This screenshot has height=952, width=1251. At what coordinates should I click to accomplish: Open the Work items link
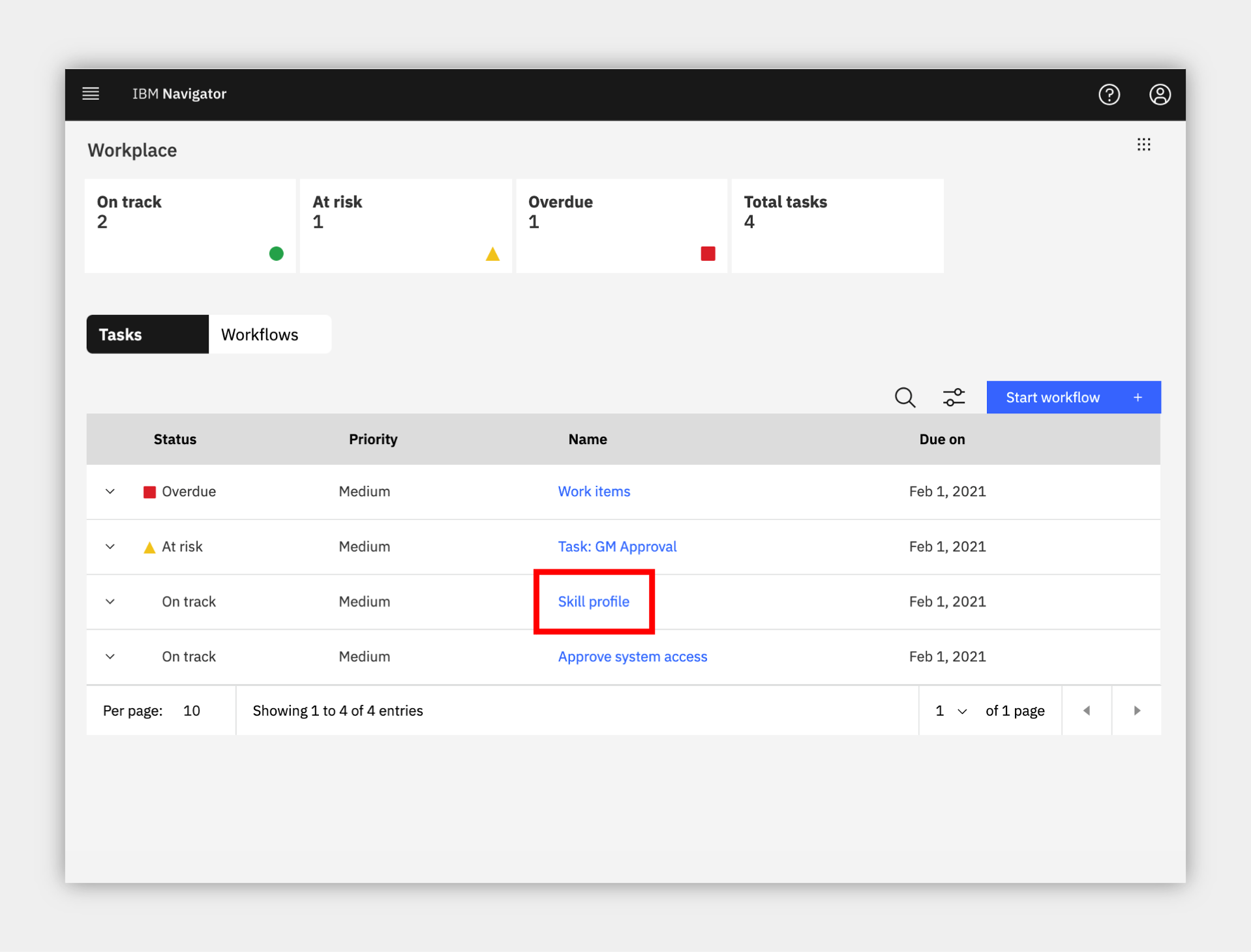pos(594,492)
